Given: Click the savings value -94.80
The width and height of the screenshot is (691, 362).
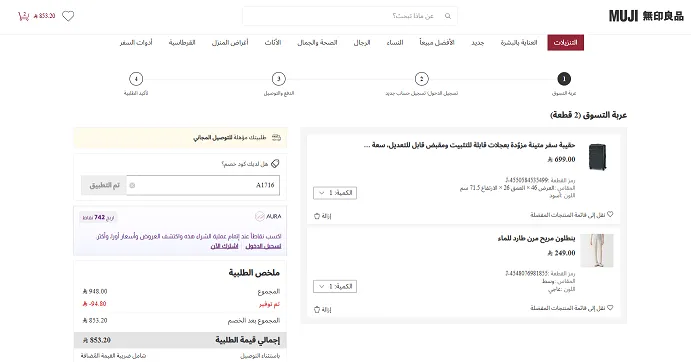Looking at the screenshot, I should [94, 304].
